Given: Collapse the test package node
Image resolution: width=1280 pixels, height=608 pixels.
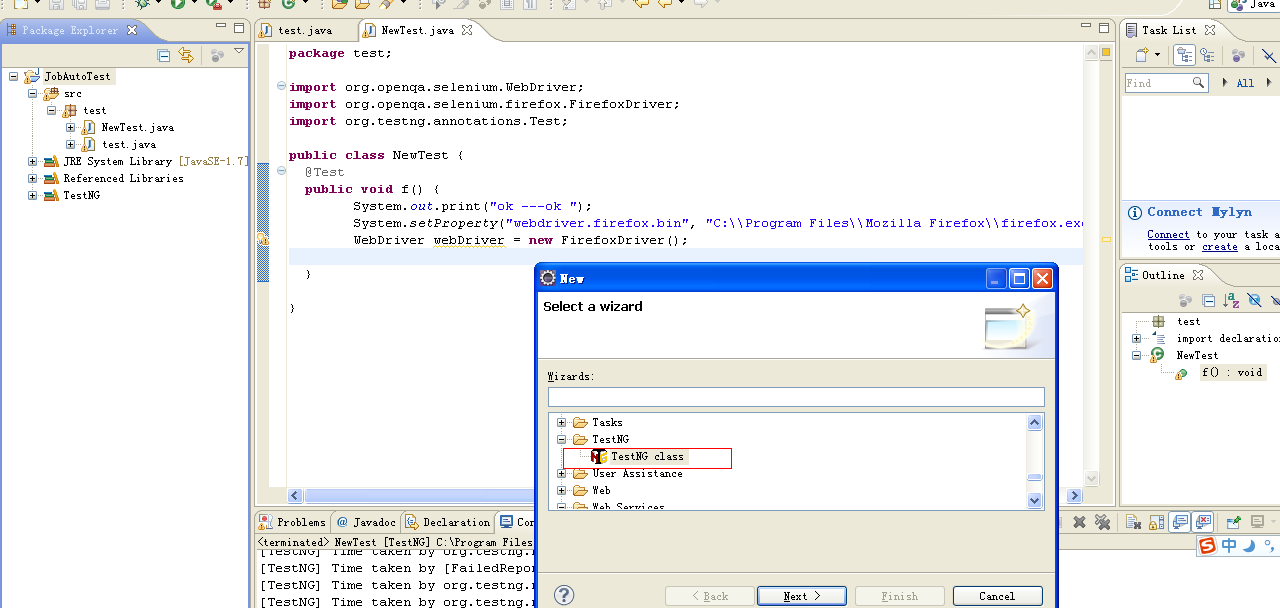Looking at the screenshot, I should (52, 110).
